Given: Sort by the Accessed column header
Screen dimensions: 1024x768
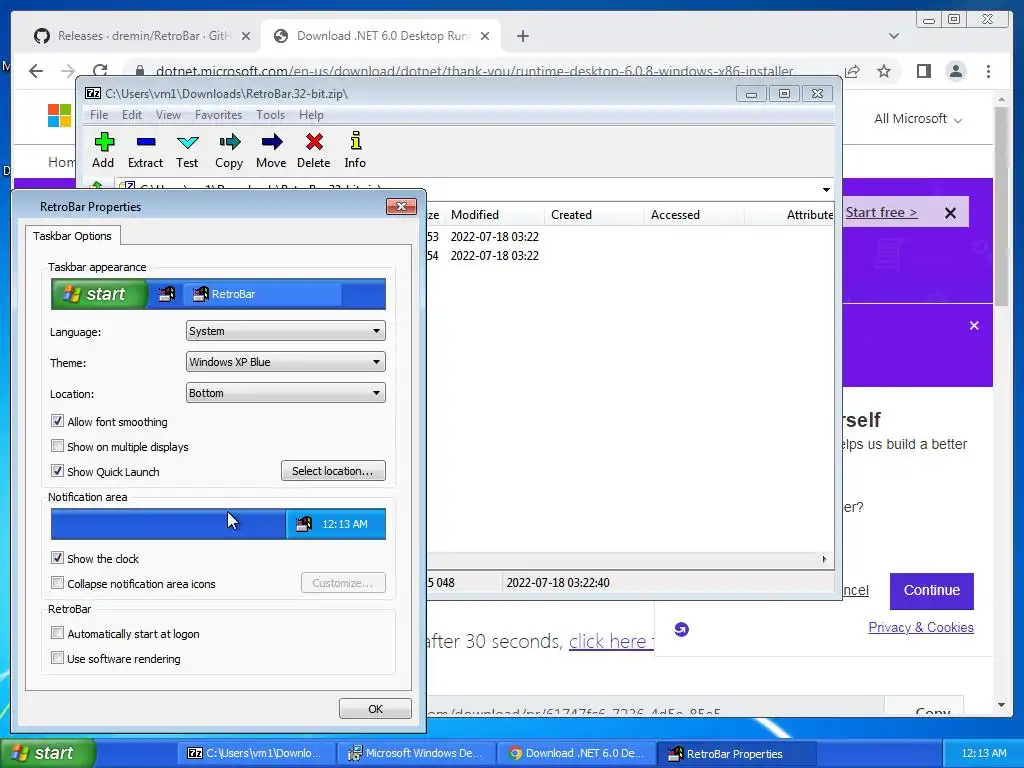Looking at the screenshot, I should 694,215.
